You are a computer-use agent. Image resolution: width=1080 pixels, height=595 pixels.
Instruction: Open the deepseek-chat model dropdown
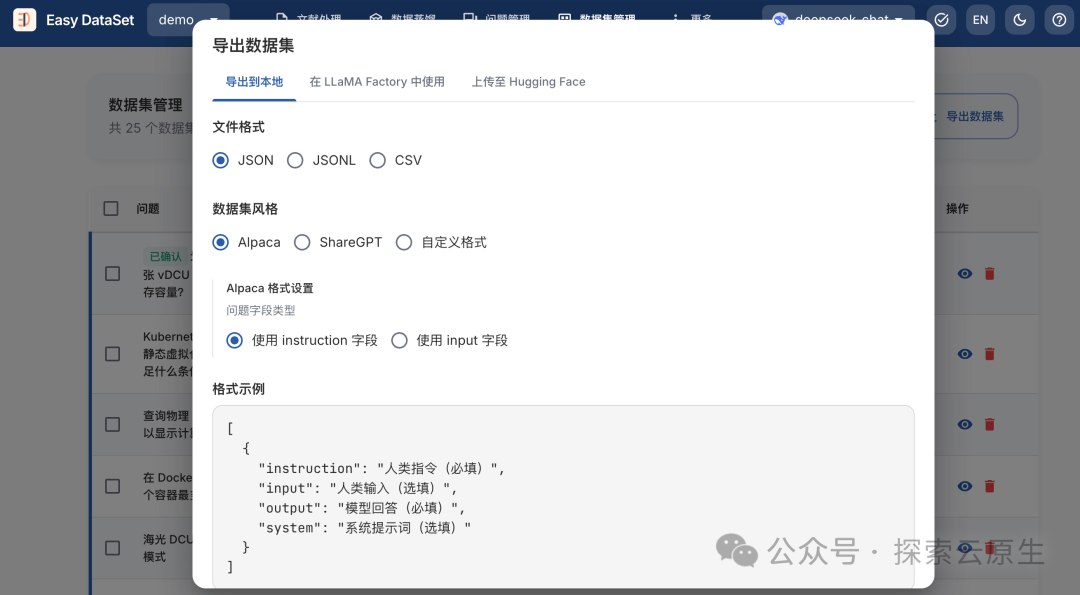pyautogui.click(x=838, y=20)
